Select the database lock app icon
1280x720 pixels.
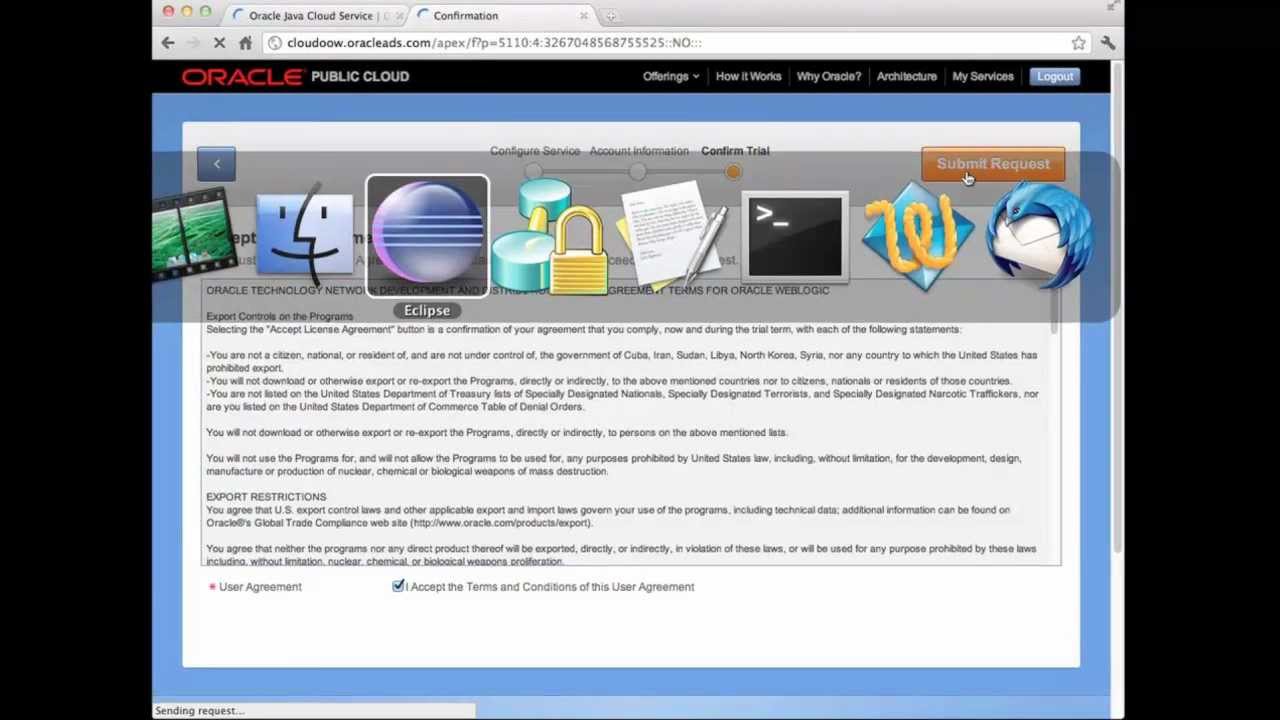coord(550,238)
